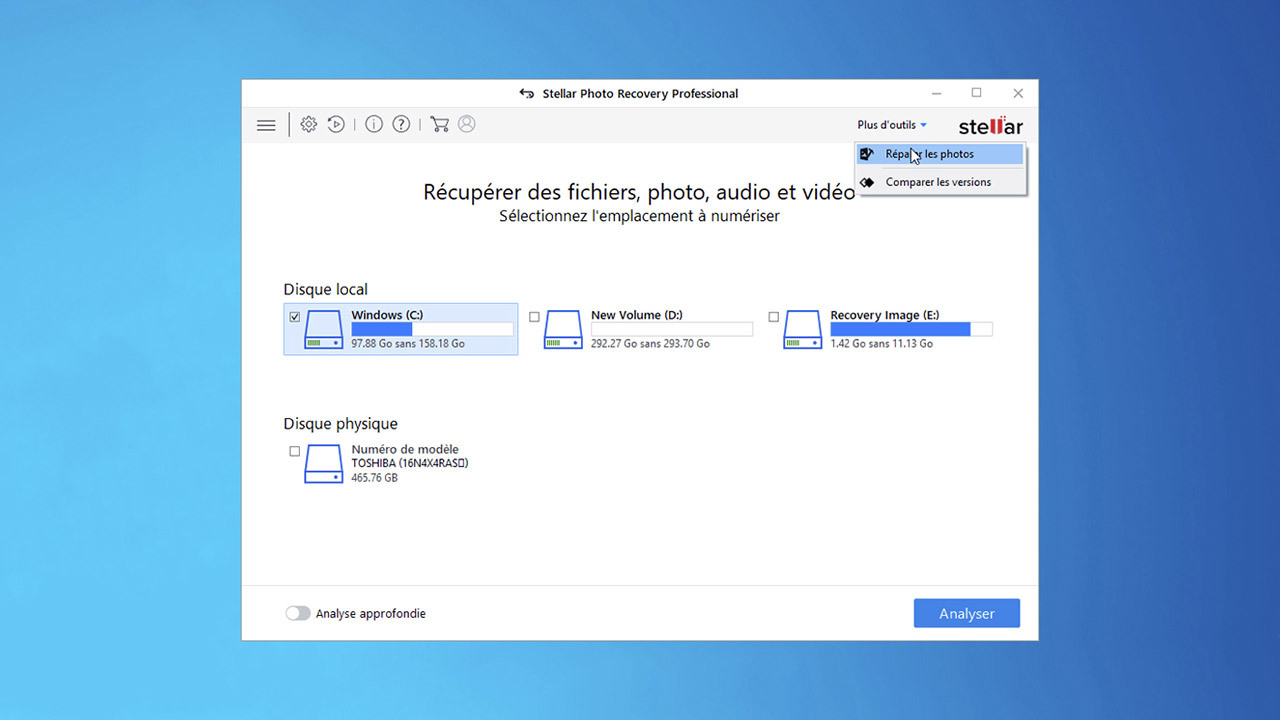Open the help question mark icon
The height and width of the screenshot is (720, 1280).
point(401,124)
